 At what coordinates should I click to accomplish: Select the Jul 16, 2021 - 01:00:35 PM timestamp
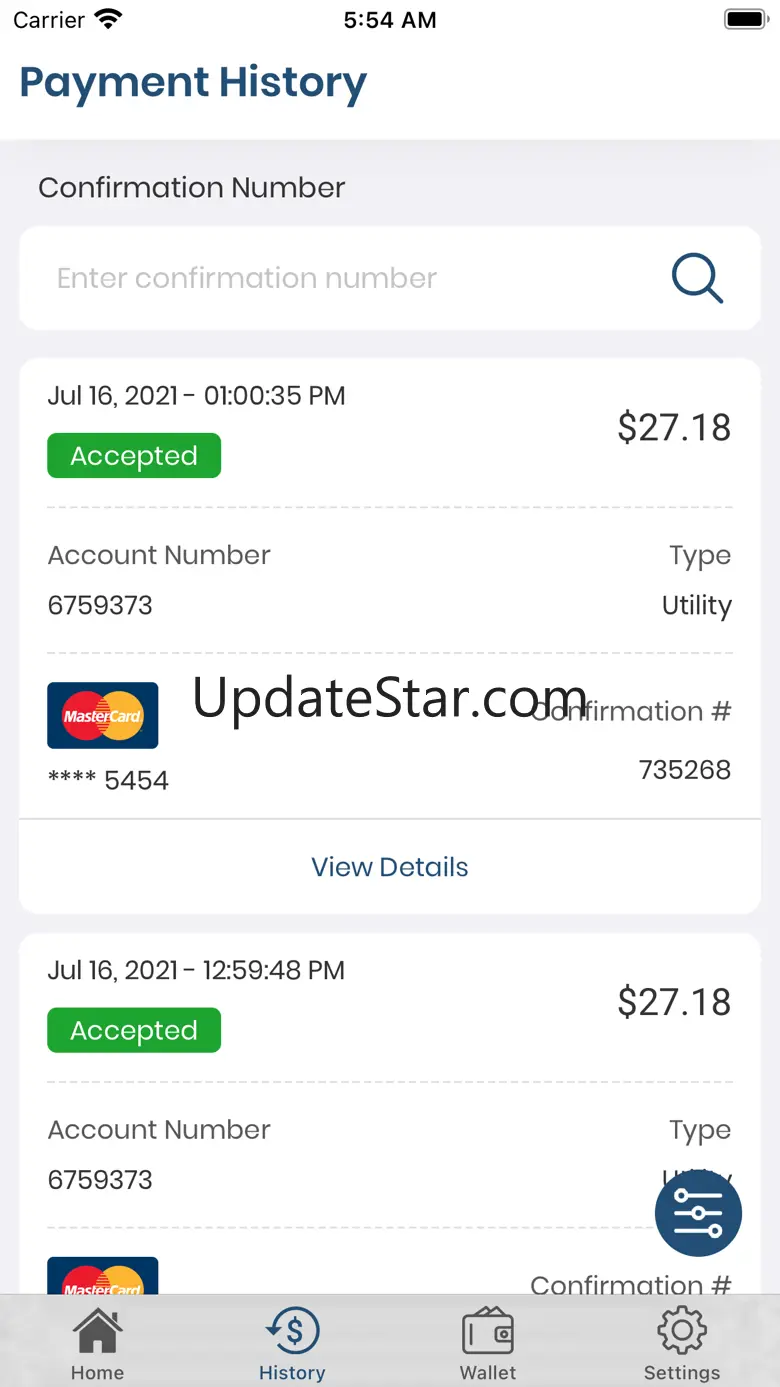[x=197, y=396]
